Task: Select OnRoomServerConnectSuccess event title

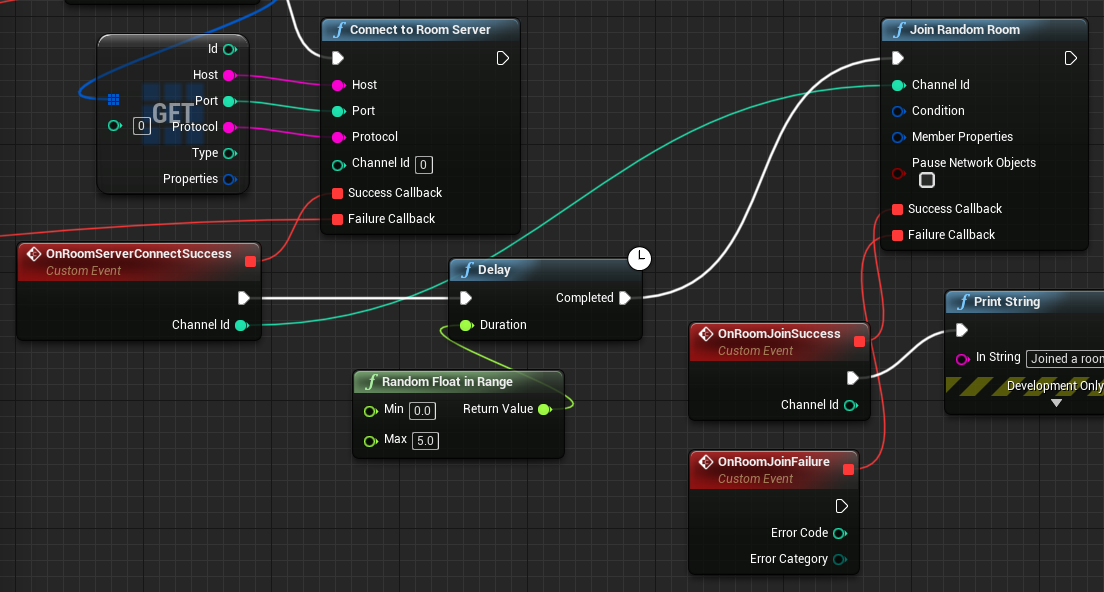Action: (x=139, y=253)
